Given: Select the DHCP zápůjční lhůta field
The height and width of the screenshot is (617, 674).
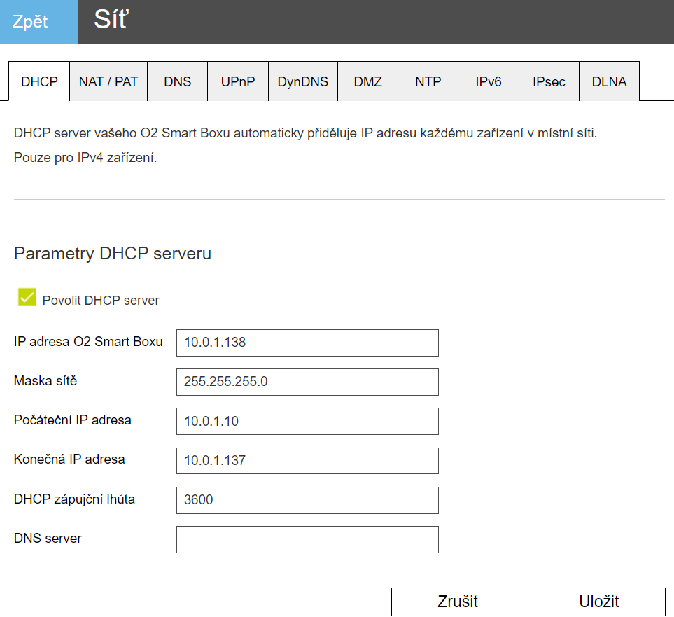Looking at the screenshot, I should [x=307, y=499].
